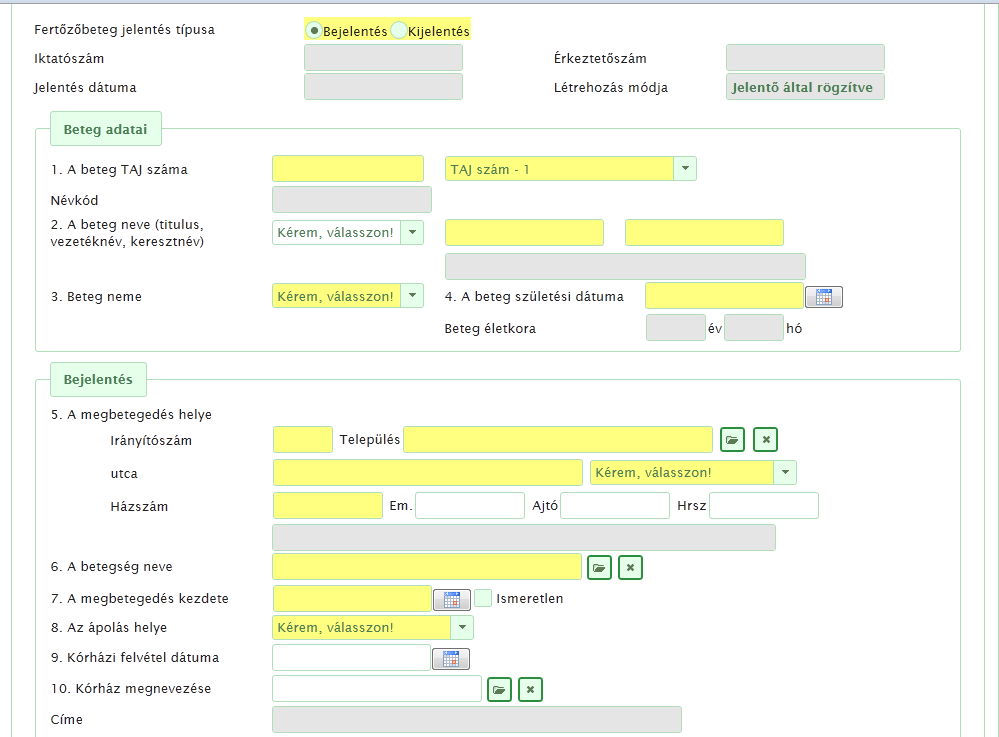The height and width of the screenshot is (737, 999).
Task: Clear Kórház megnevezése with X icon
Action: coord(531,689)
